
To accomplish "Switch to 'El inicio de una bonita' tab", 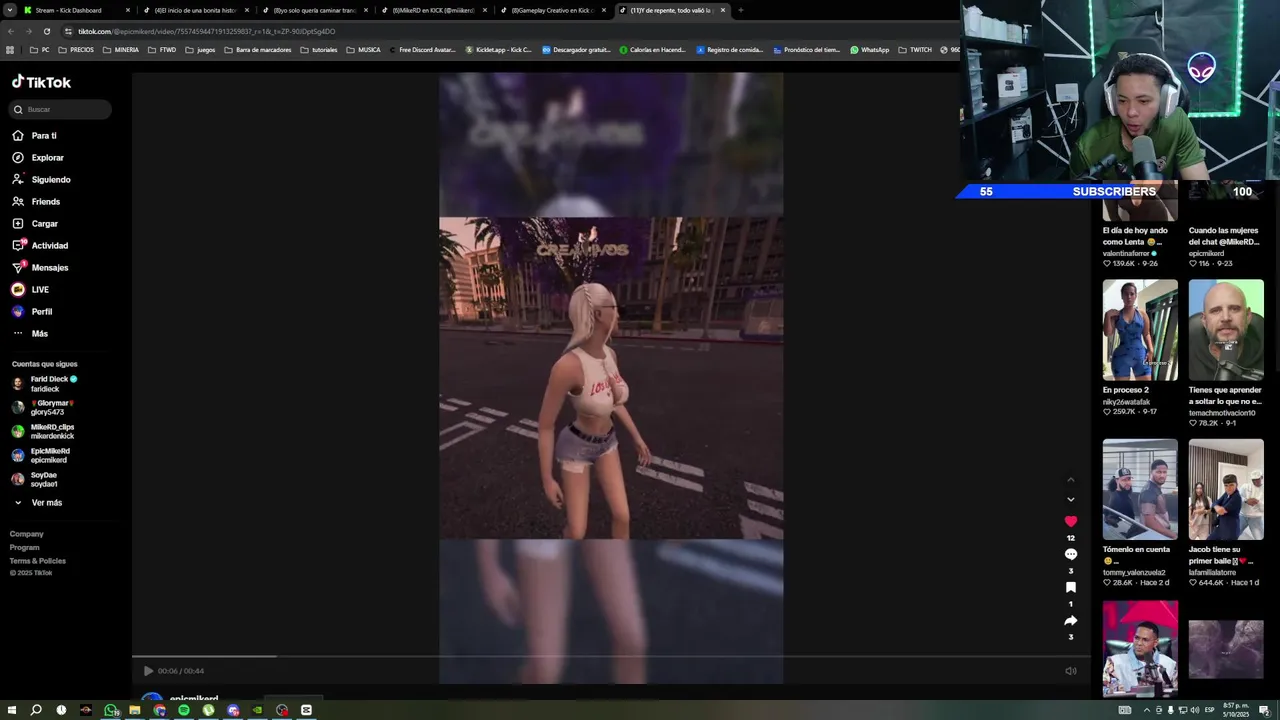I will coord(194,10).
